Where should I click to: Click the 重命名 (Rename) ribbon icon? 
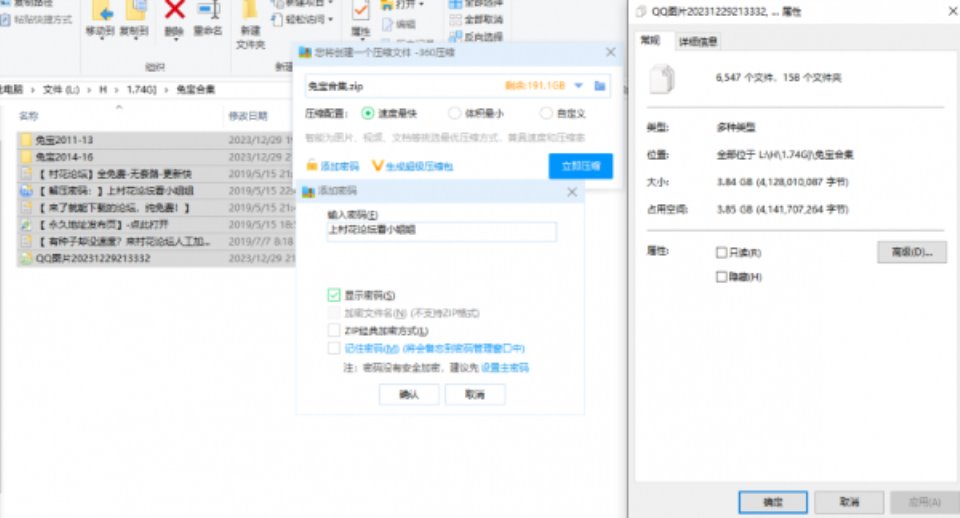pos(208,18)
